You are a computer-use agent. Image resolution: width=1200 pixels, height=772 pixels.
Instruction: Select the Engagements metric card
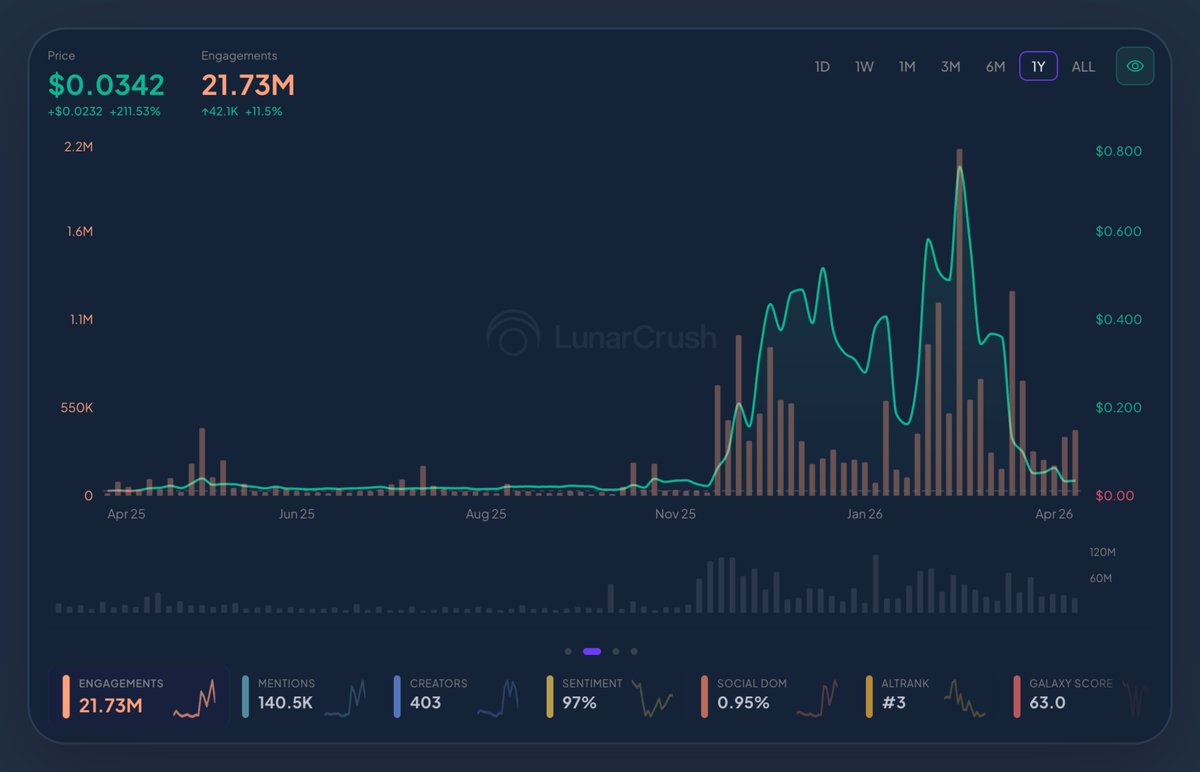point(140,696)
